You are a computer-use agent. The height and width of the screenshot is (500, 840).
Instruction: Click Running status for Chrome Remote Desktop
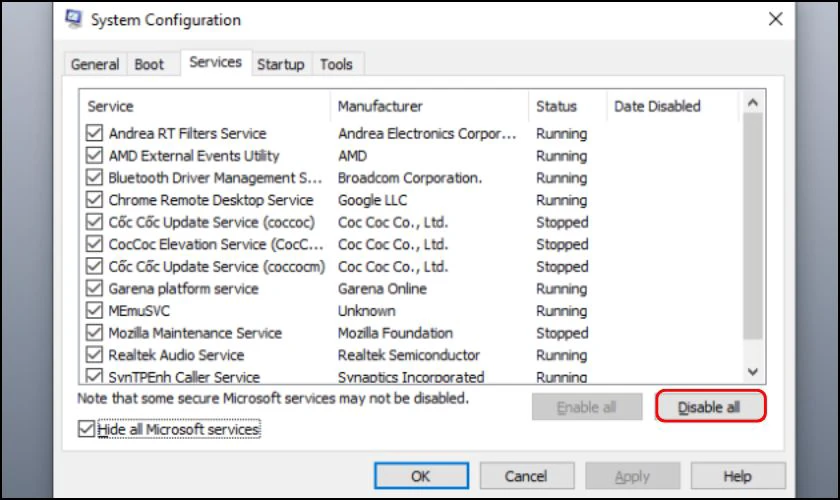(x=561, y=200)
